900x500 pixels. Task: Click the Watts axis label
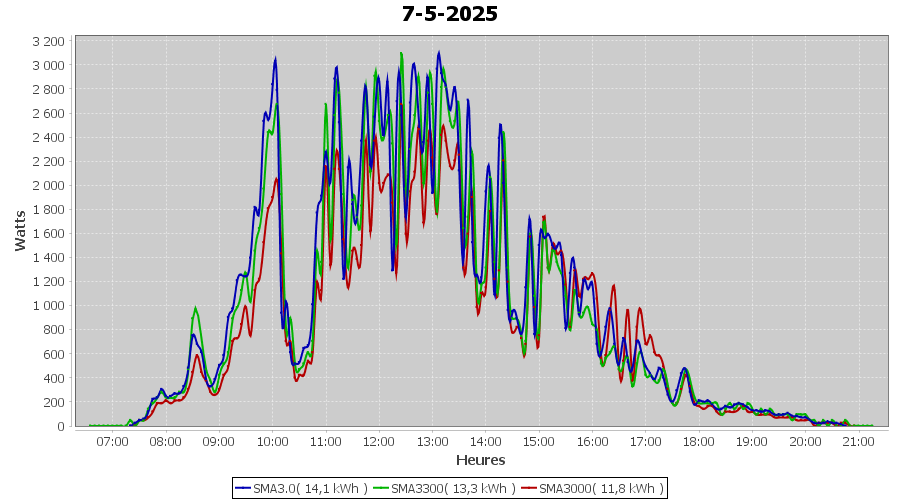20,231
